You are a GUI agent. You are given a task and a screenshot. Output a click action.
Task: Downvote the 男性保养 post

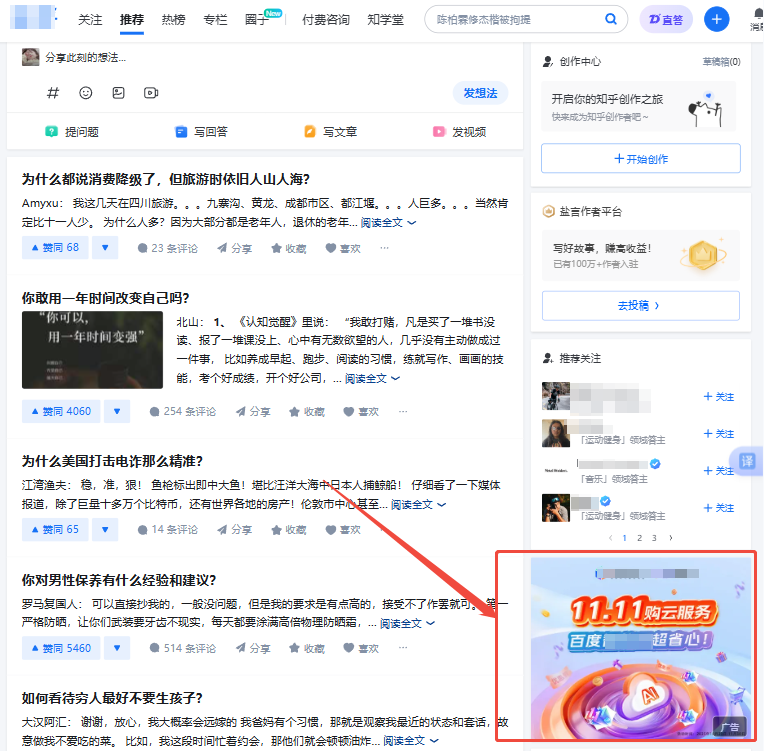pyautogui.click(x=117, y=648)
